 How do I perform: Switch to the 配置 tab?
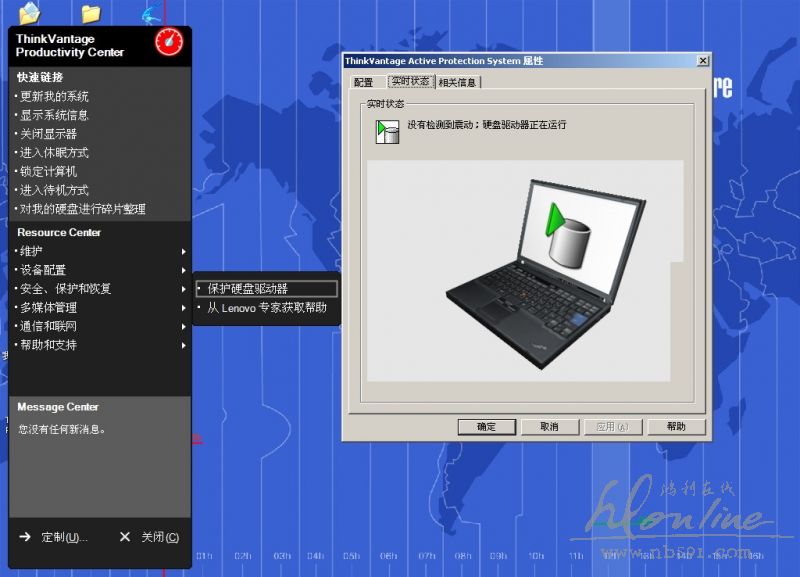point(363,82)
